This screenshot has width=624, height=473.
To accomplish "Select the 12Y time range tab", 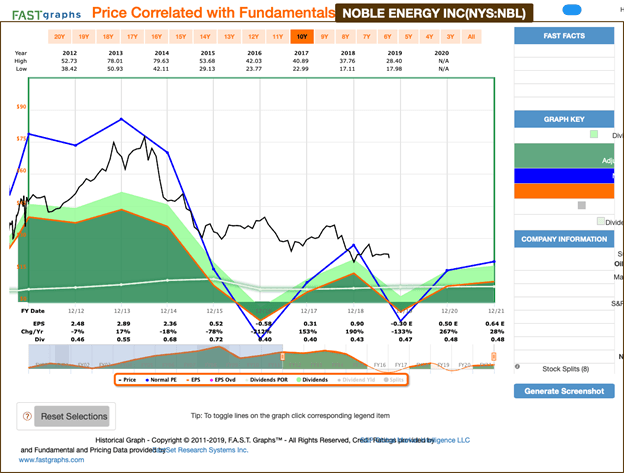I will (x=254, y=37).
